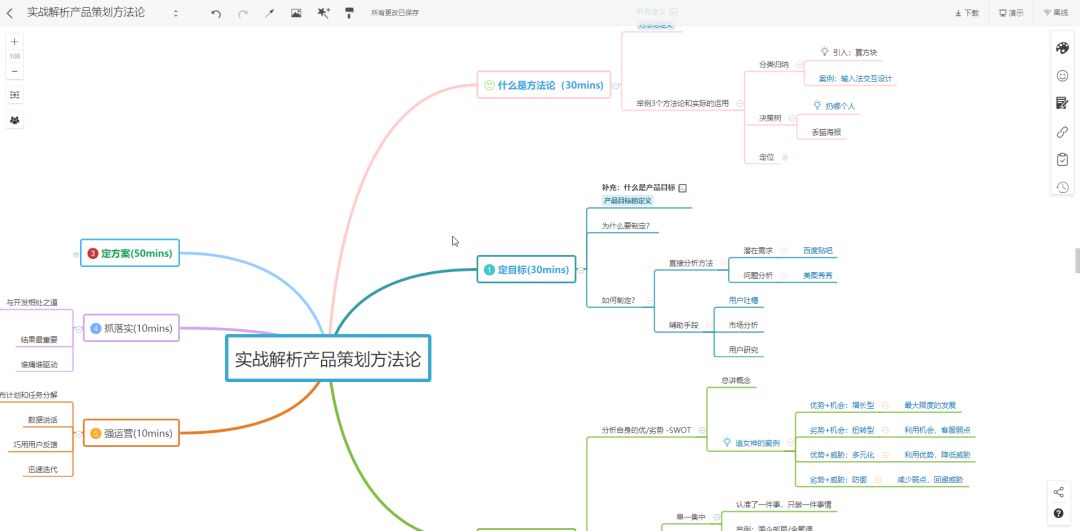Image resolution: width=1080 pixels, height=531 pixels.
Task: Click the vertical scrollbar thumb at right edge
Action: click(x=1077, y=260)
